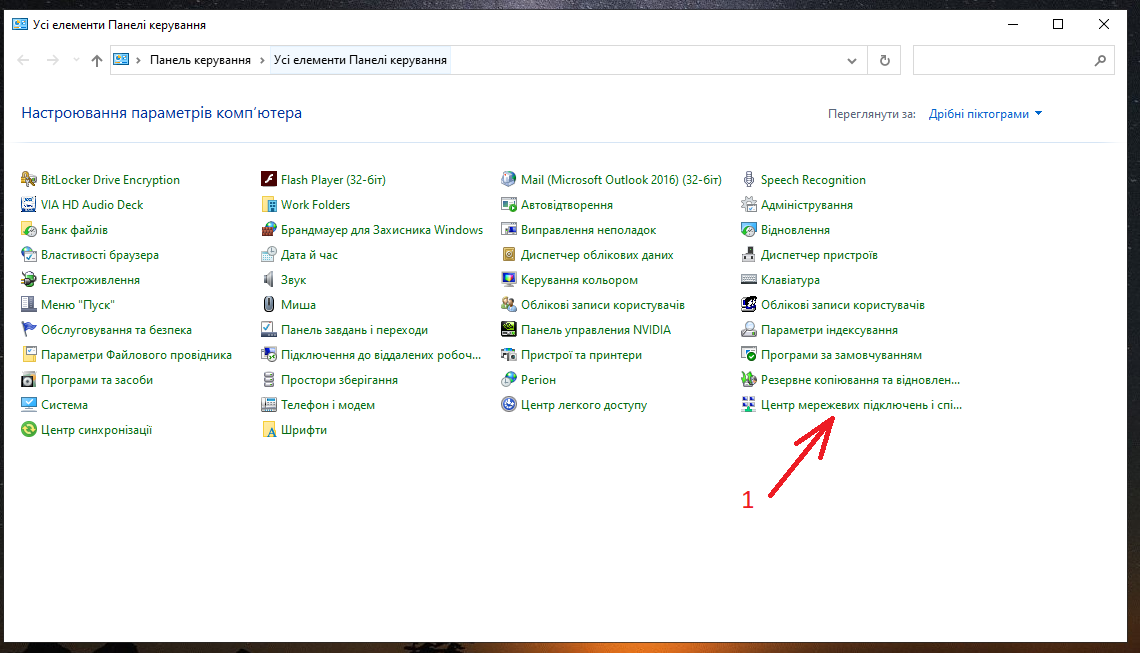Focus the Control Panel search field

1000,61
